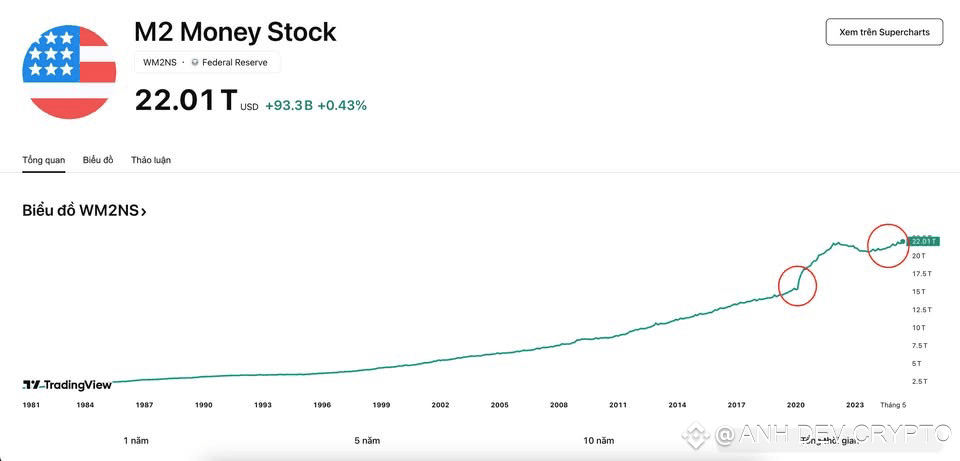
Task: Select the 5 năm time range
Action: (x=367, y=440)
